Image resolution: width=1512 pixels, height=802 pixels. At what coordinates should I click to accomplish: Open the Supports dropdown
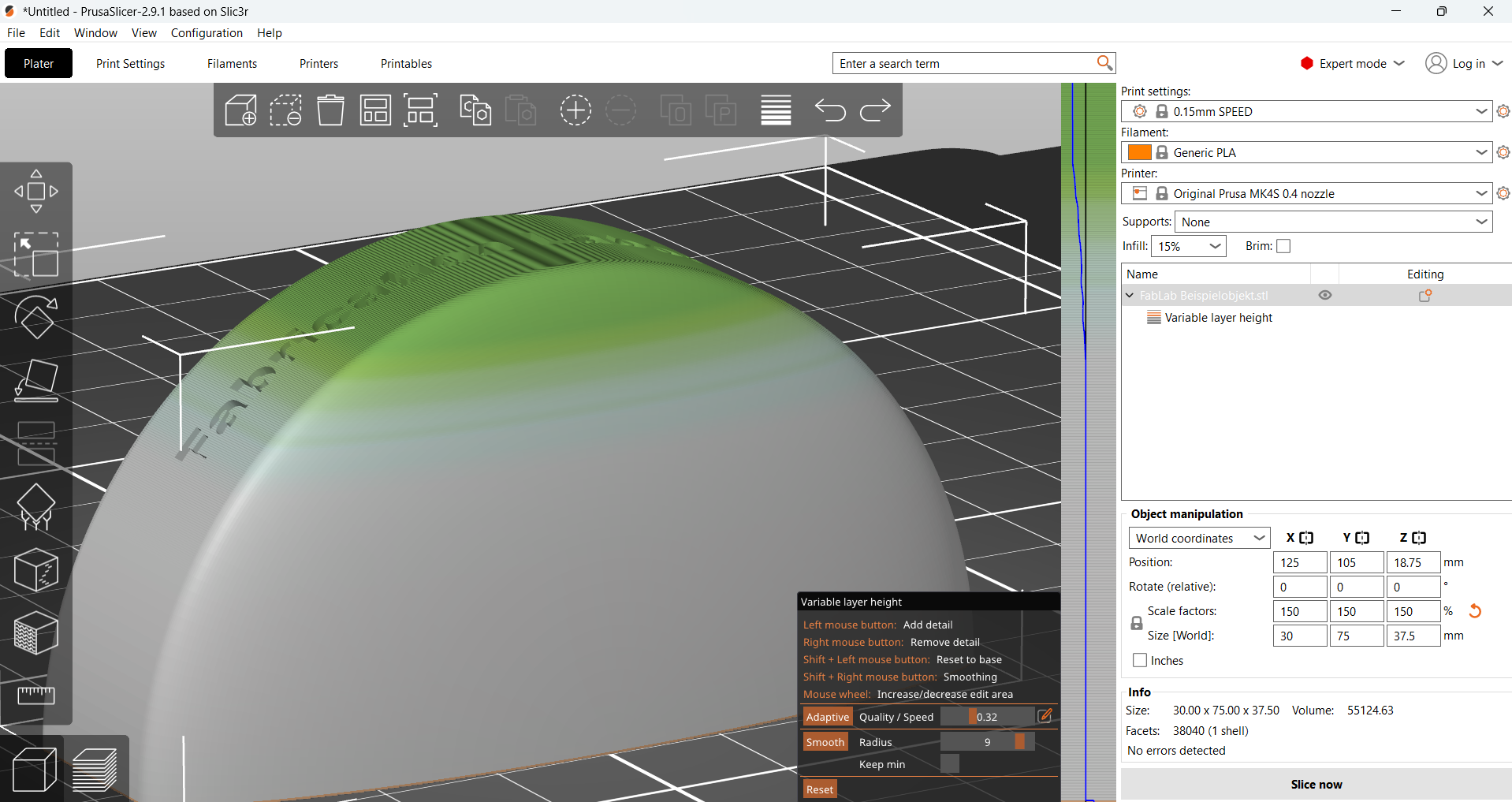(1334, 222)
